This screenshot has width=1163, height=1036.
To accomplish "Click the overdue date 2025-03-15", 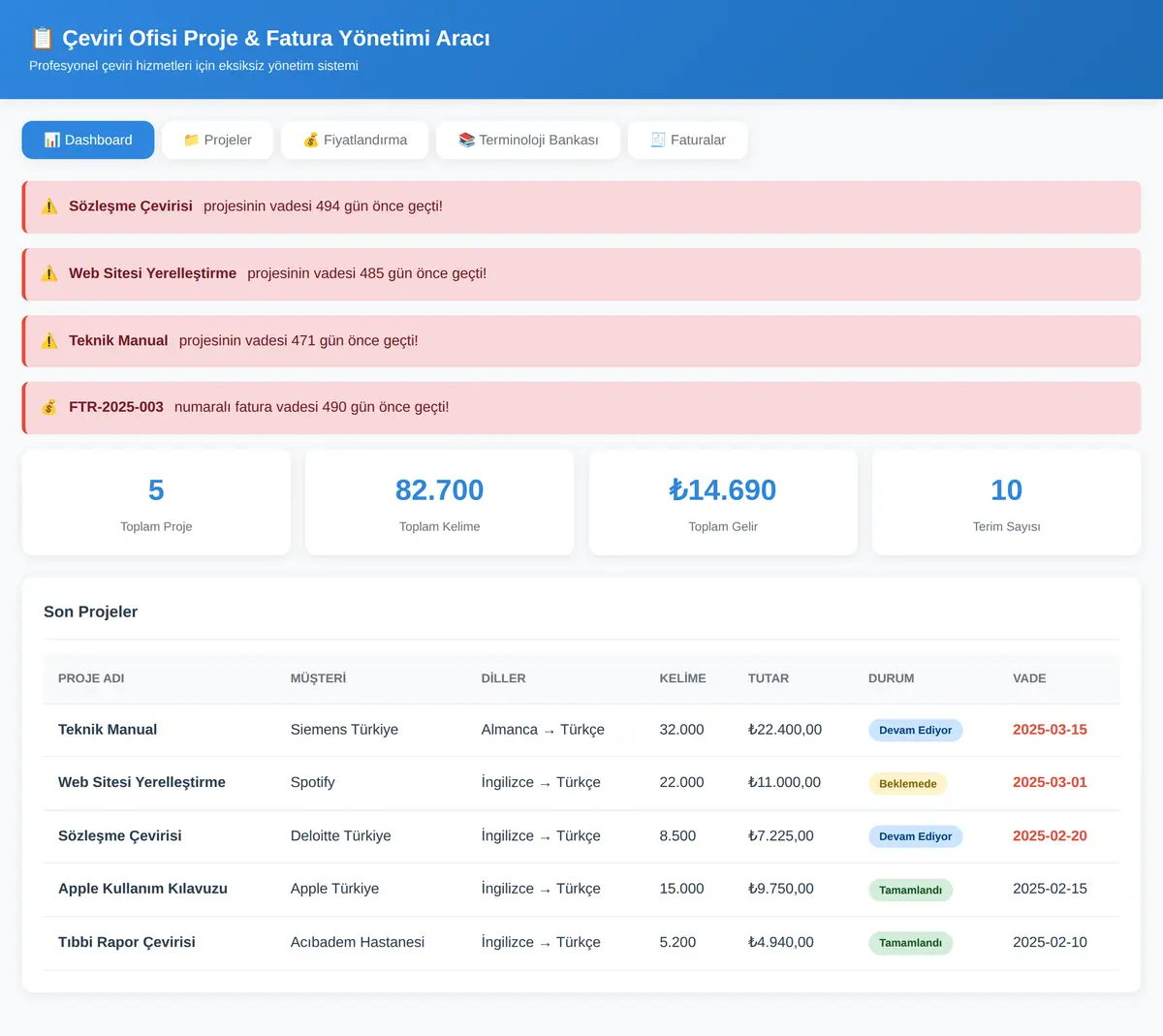I will [x=1050, y=730].
